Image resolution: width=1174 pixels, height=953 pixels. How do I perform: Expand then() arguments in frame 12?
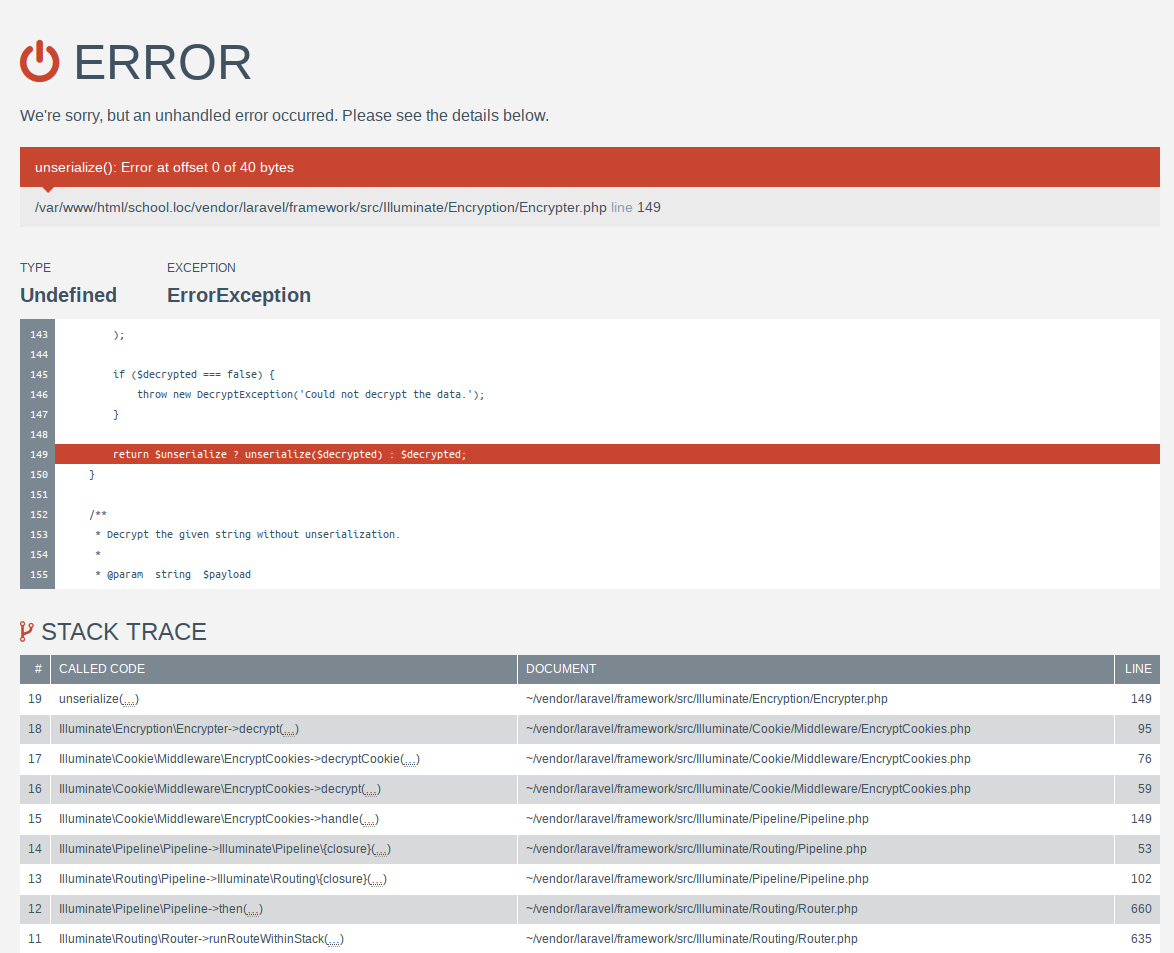255,909
